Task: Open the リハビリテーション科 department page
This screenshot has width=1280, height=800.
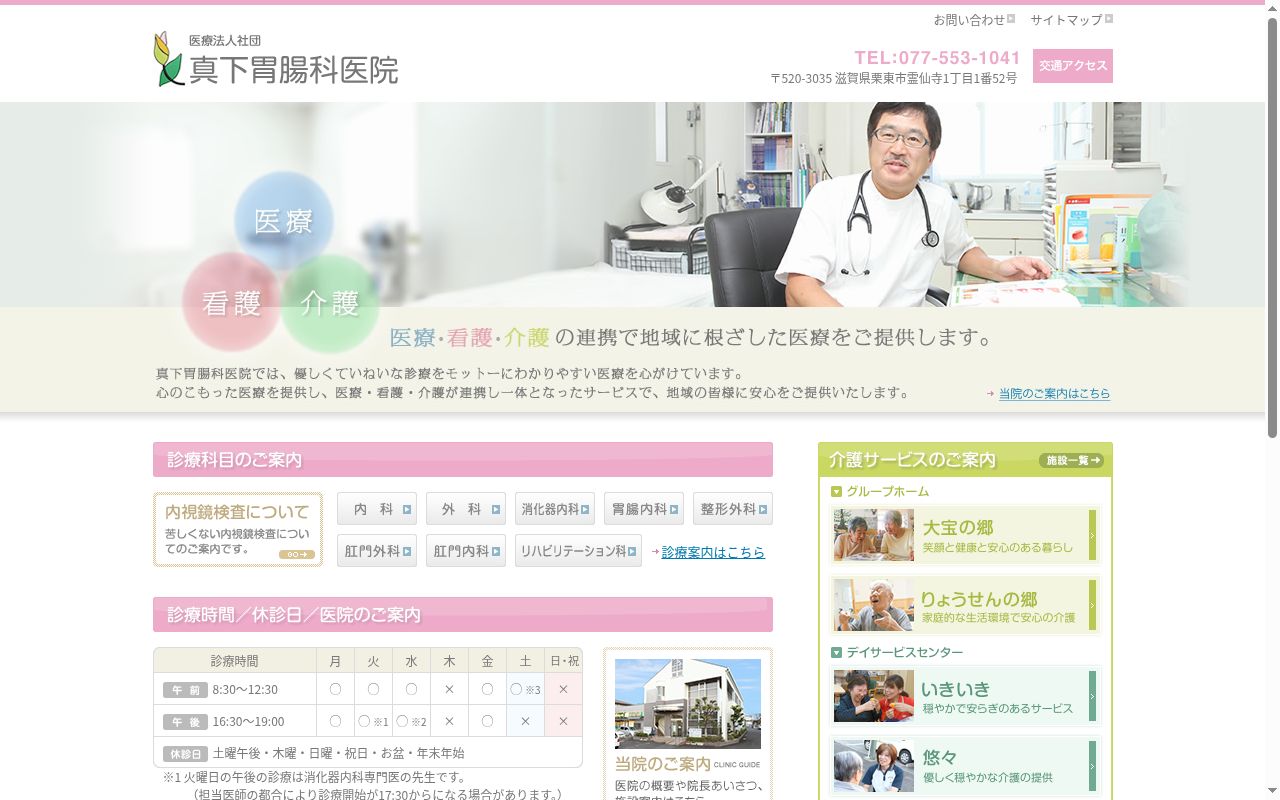Action: (578, 551)
